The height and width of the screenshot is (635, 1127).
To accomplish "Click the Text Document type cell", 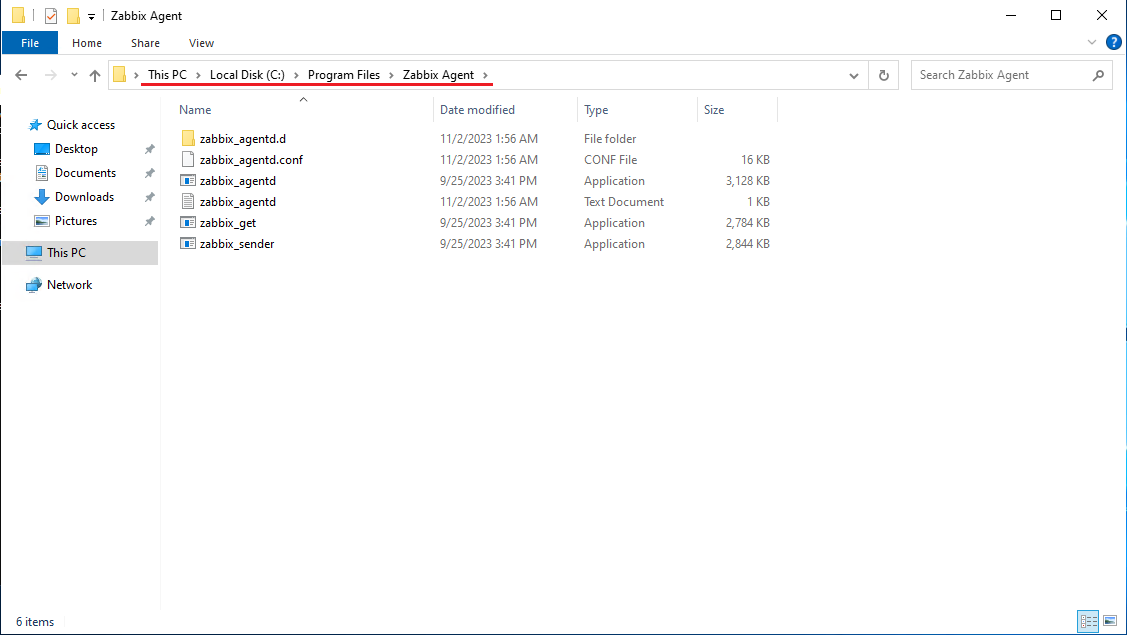I will coord(624,201).
